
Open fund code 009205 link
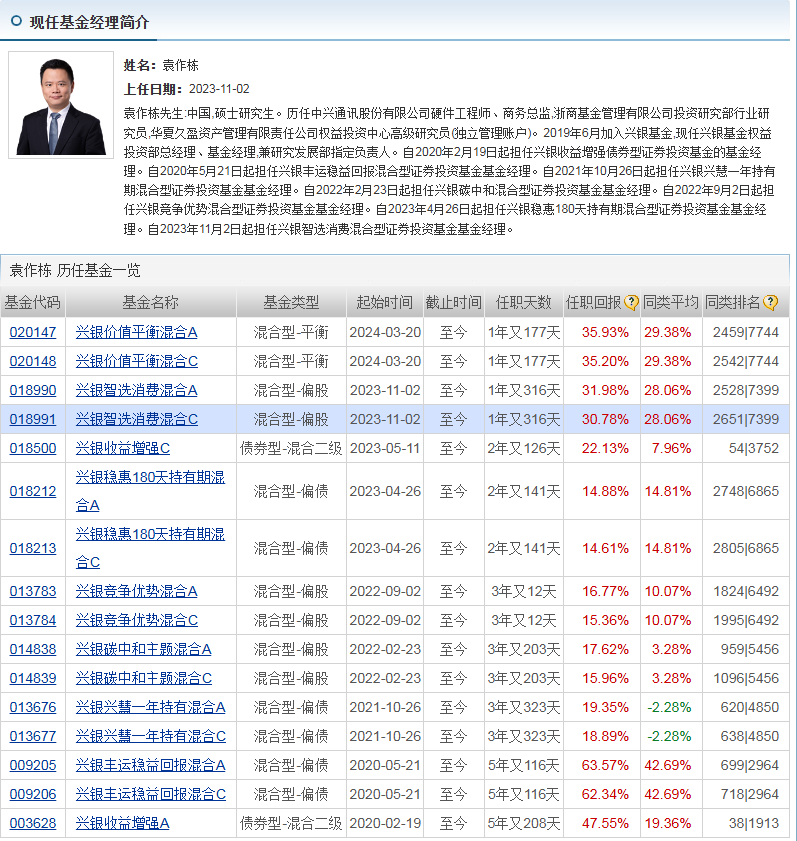point(33,765)
